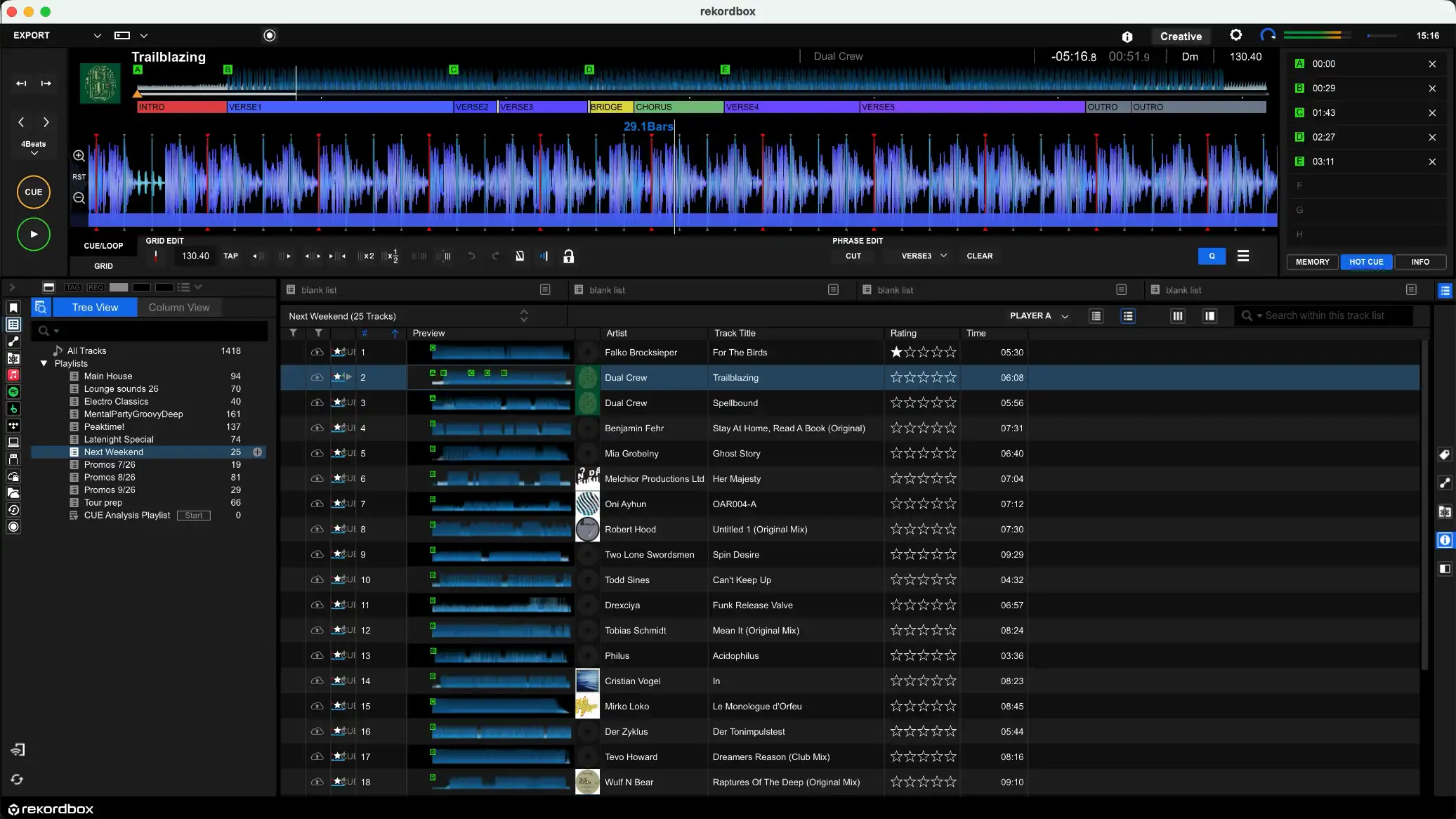Viewport: 1456px width, 819px height.
Task: Select the Latenight Special playlist
Action: coord(119,440)
